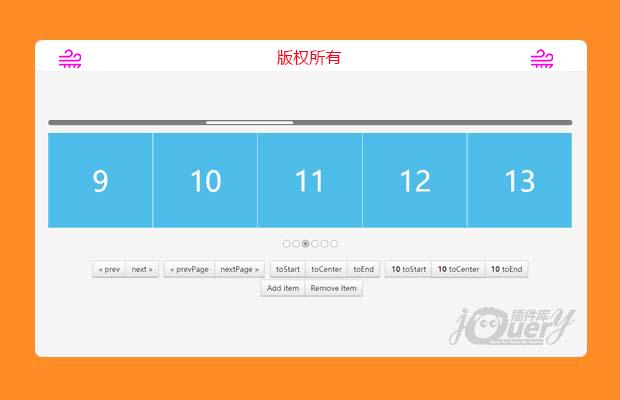Click the red 版权所有 title text
620x400 pixels.
click(309, 57)
